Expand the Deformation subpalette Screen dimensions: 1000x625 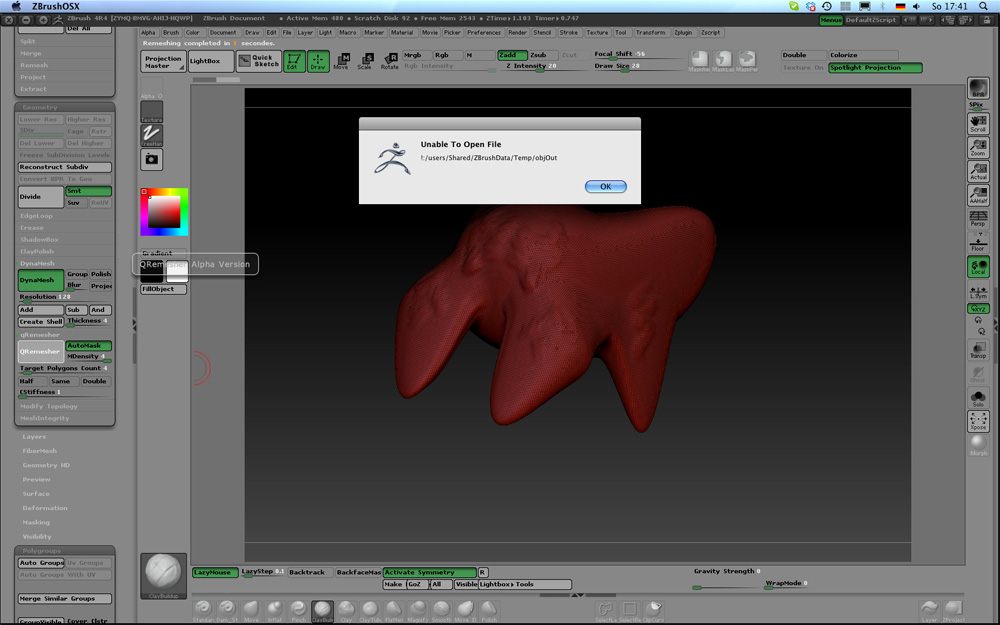click(x=45, y=508)
